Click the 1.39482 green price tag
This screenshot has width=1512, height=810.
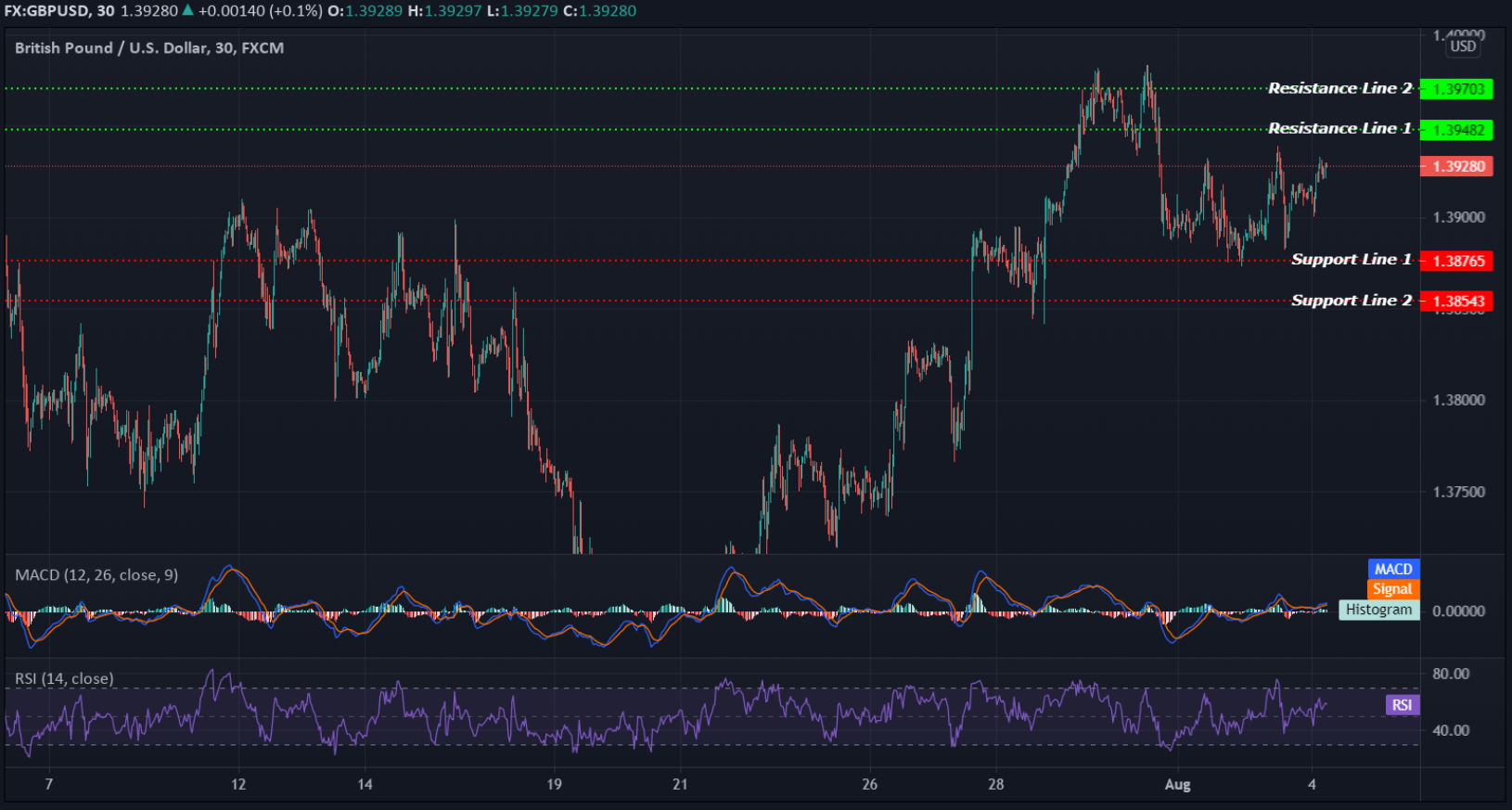click(x=1456, y=130)
